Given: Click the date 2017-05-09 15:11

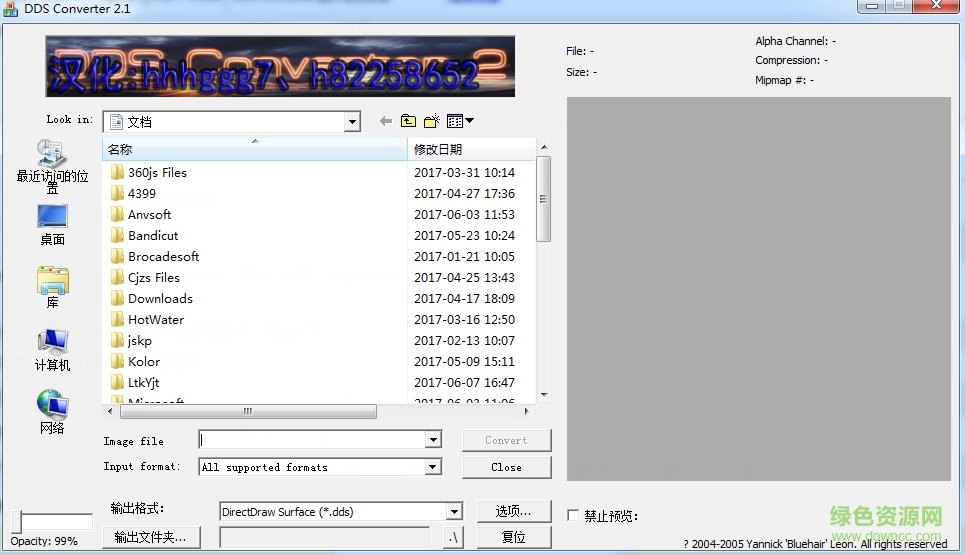Looking at the screenshot, I should 464,361.
